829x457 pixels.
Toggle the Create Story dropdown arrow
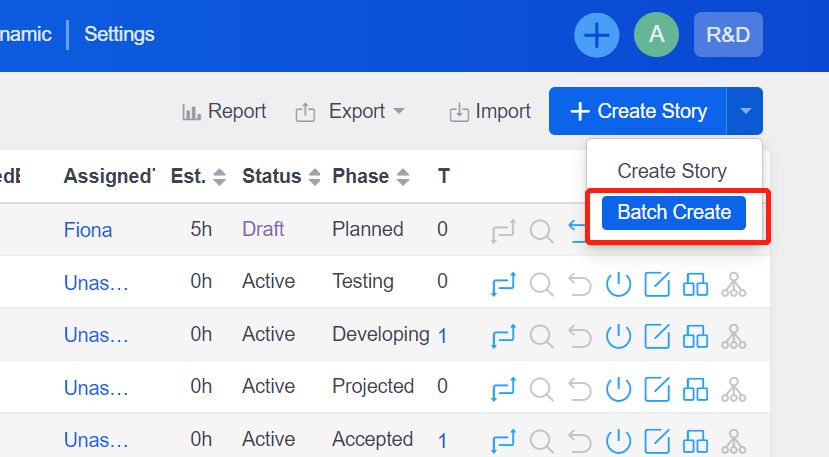(x=745, y=111)
